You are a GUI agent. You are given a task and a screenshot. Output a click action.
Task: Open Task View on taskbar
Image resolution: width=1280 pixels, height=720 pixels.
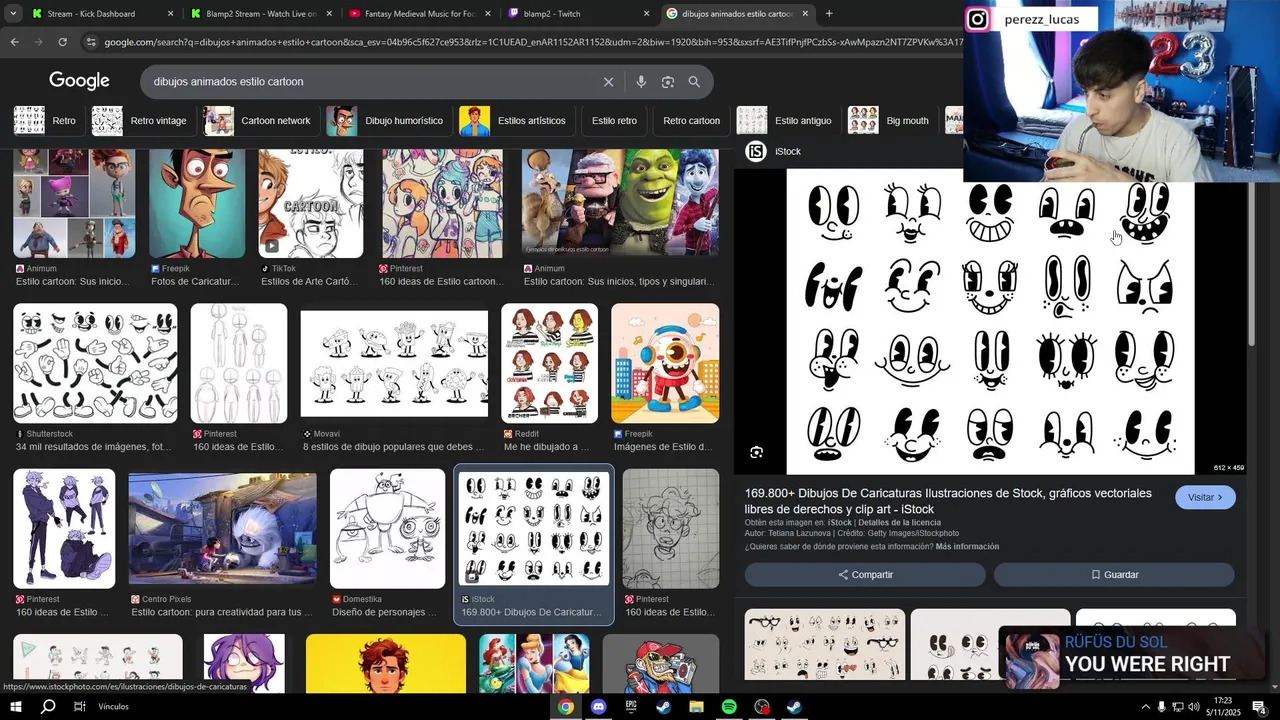(x=79, y=707)
